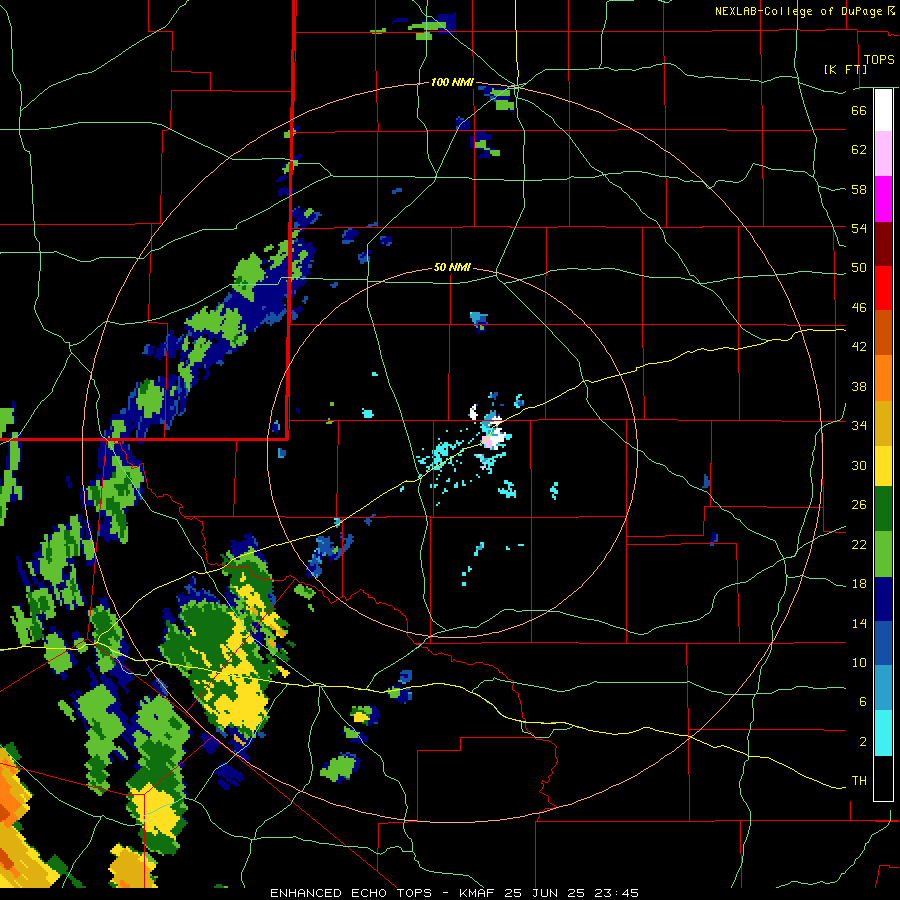
Task: Click the bright red 46-50 kft swatch
Action: tap(883, 288)
